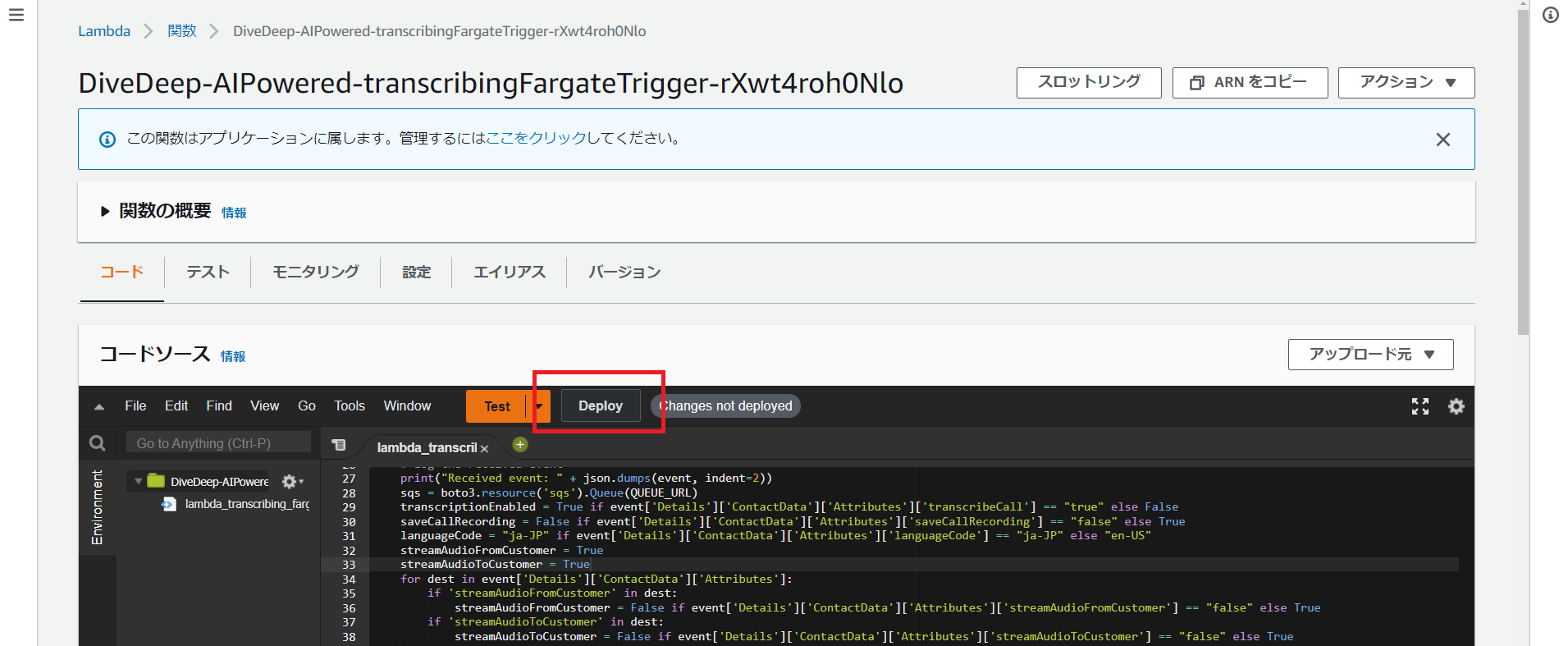Click the page vertical scrollbar
The image size is (1568, 646).
(1523, 171)
